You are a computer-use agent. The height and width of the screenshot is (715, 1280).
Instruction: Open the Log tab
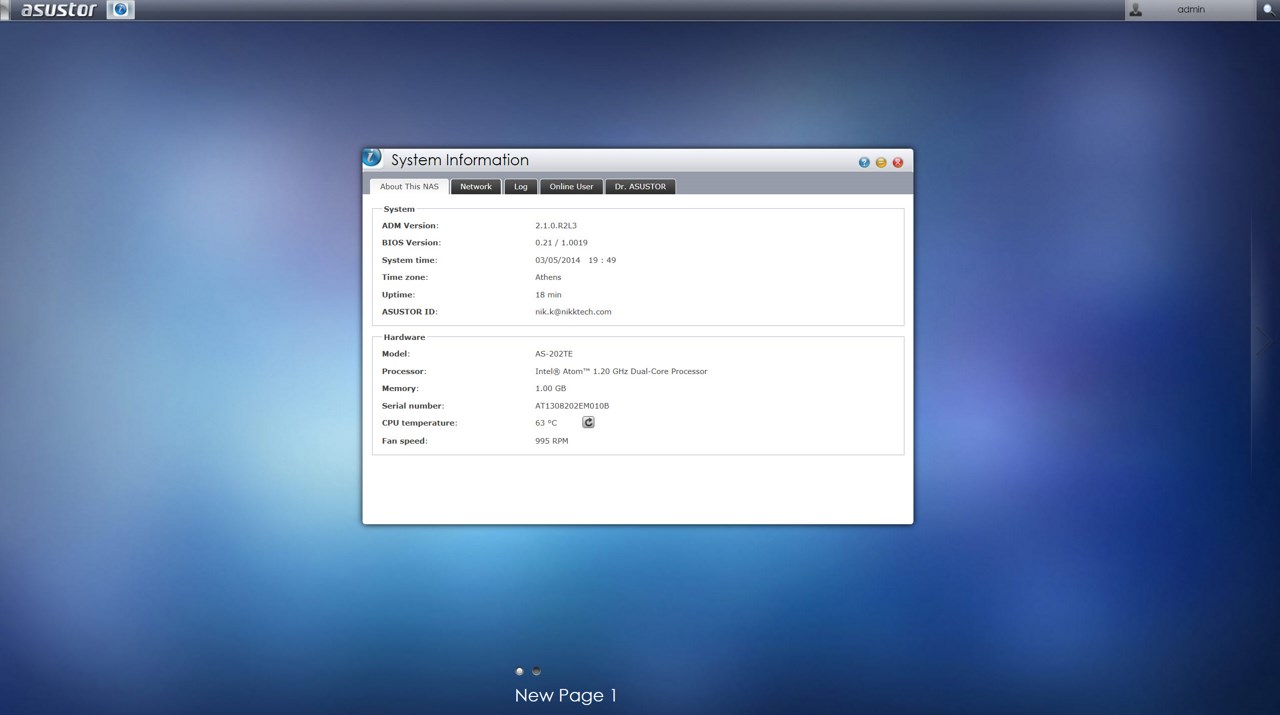pyautogui.click(x=521, y=187)
